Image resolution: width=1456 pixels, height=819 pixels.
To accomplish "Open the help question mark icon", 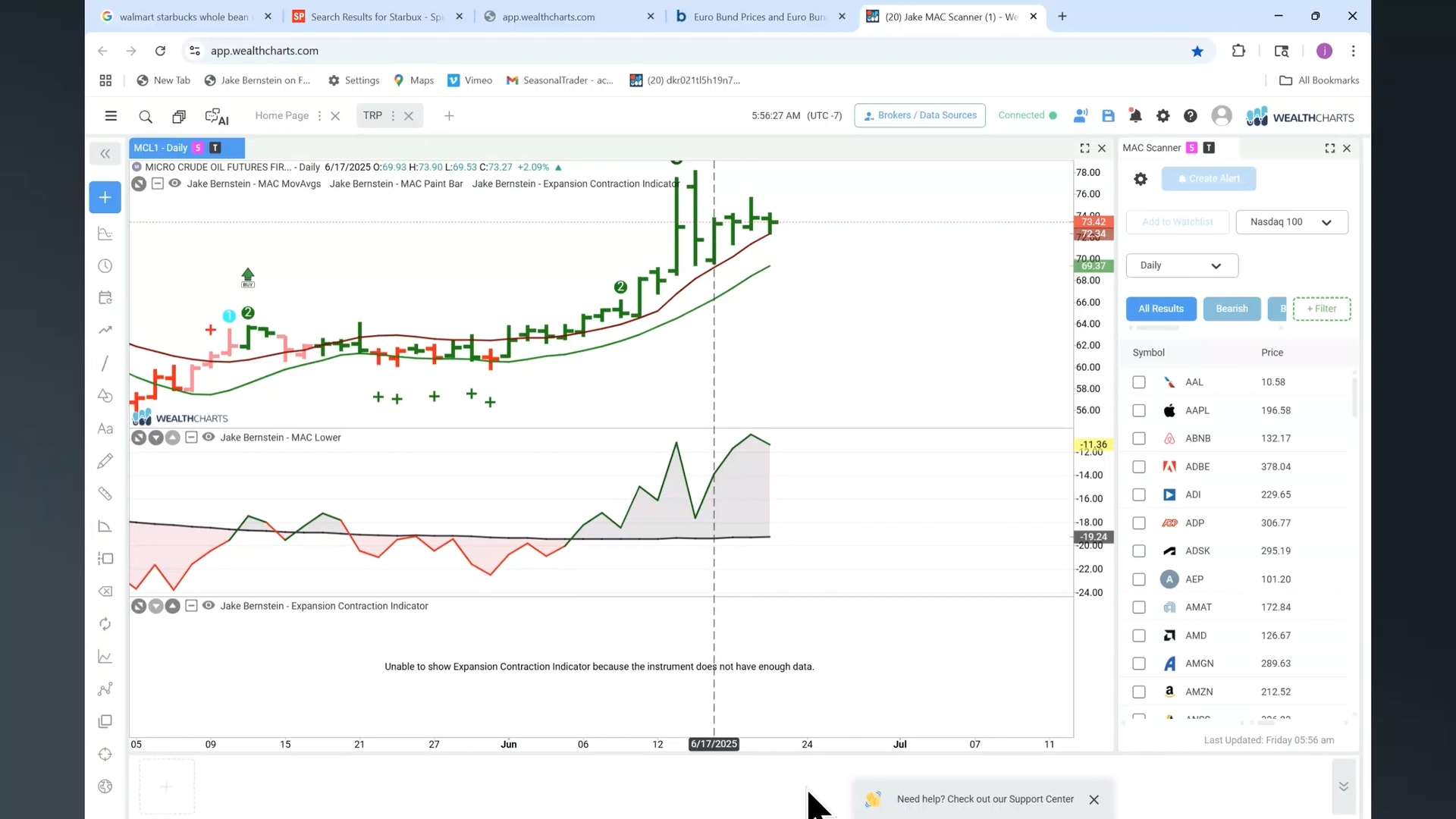I will tap(1190, 116).
